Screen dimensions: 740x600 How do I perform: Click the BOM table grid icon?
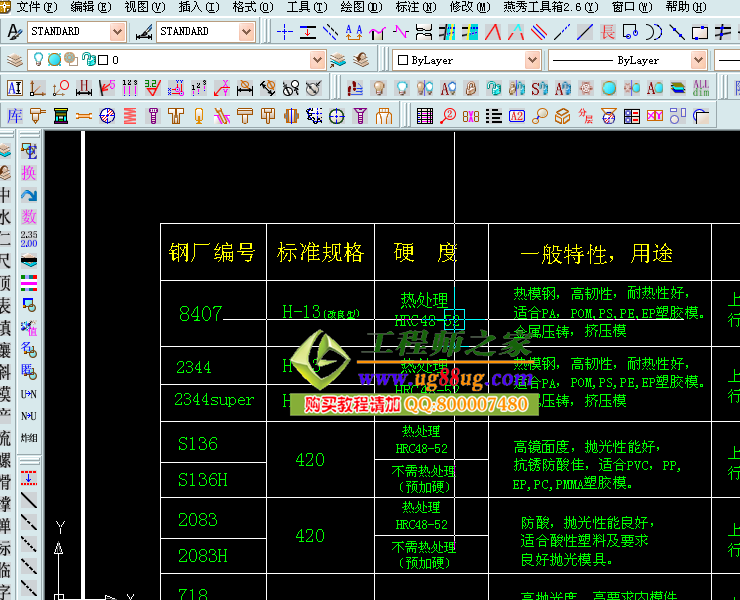(x=425, y=116)
